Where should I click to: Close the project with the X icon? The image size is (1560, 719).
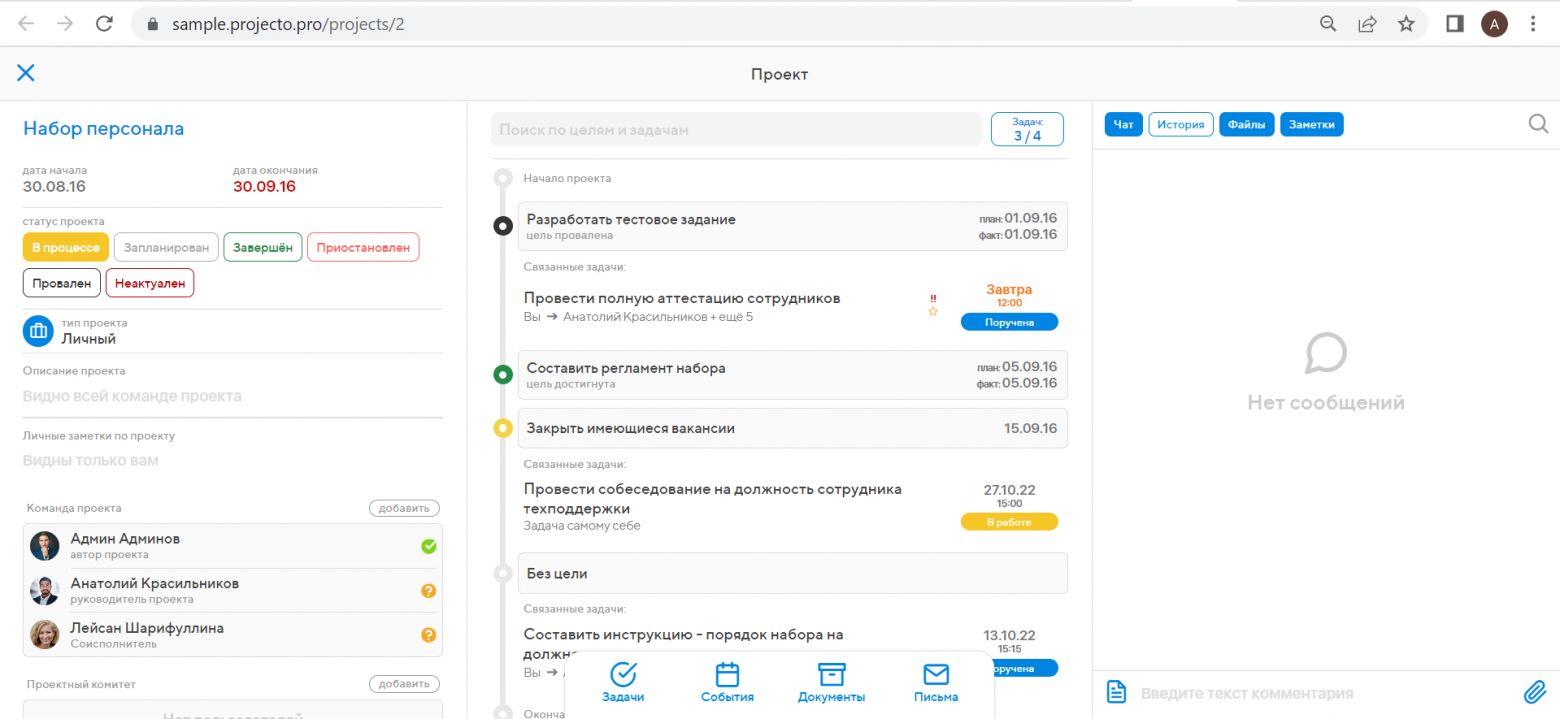coord(26,72)
